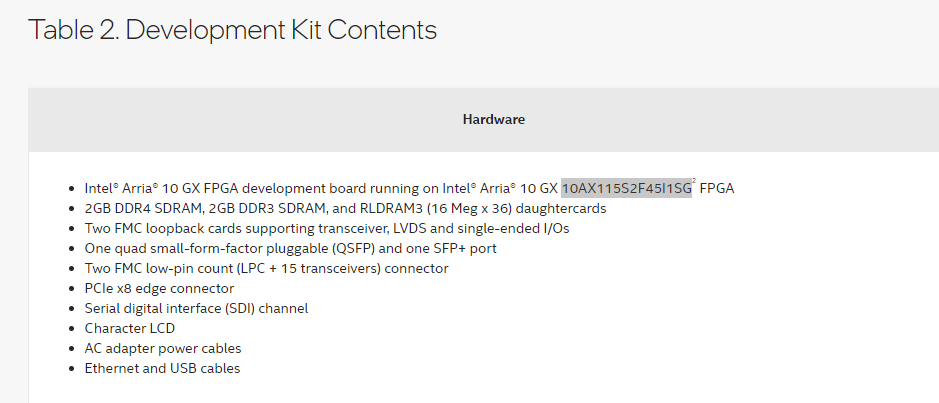Click the Two FMC low-pin count connector line
The width and height of the screenshot is (939, 403).
click(266, 268)
